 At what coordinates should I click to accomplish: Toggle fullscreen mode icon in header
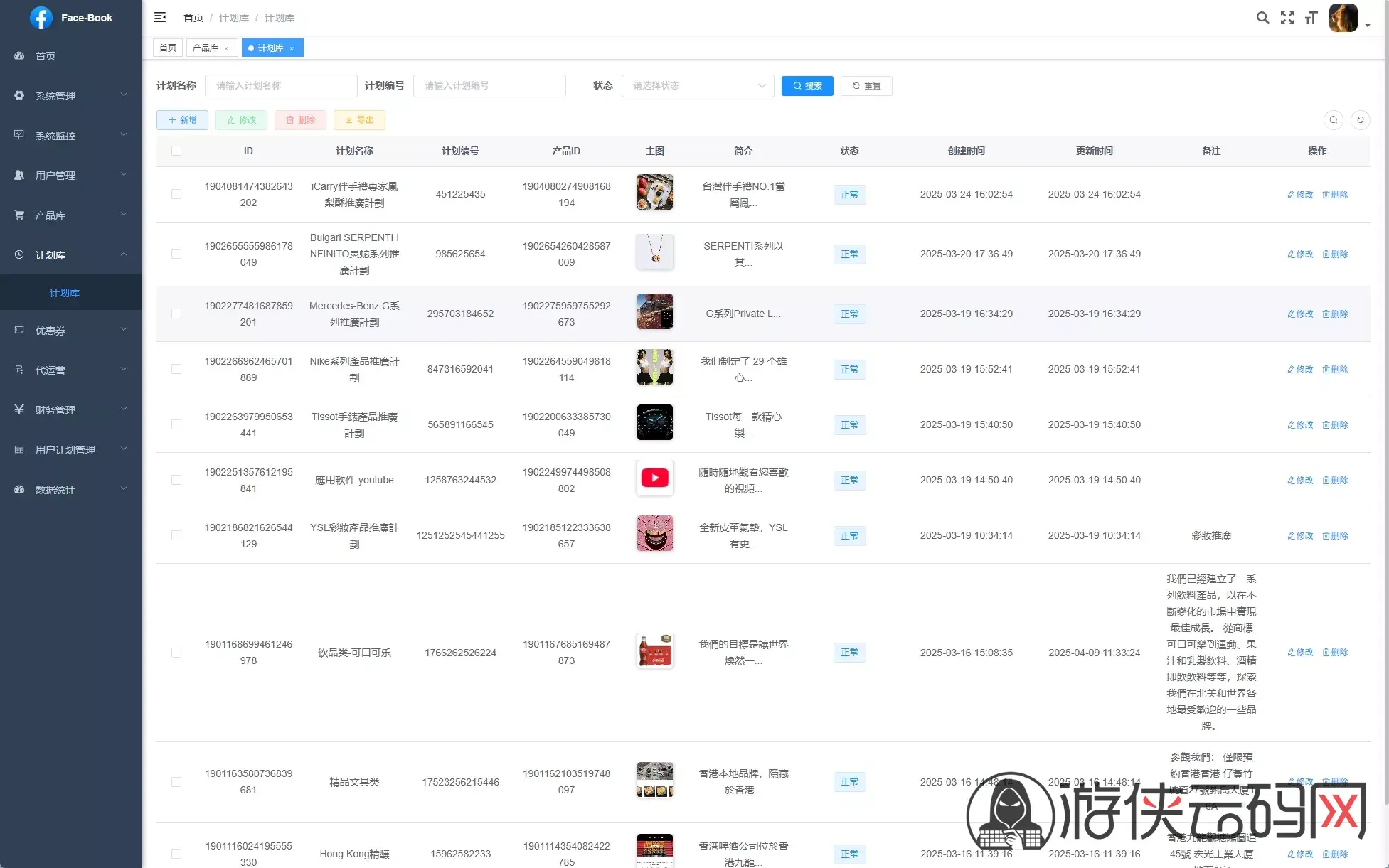(1287, 18)
